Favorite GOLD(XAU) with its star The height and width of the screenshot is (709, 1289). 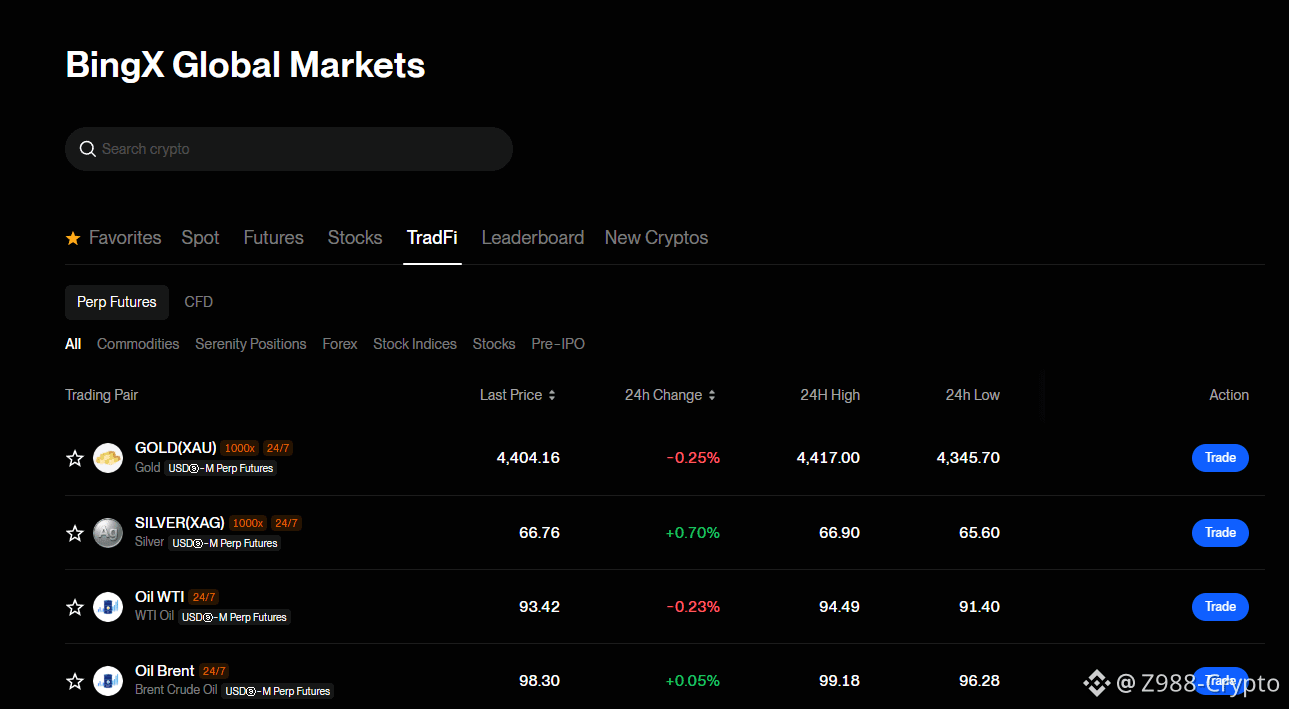[x=74, y=458]
